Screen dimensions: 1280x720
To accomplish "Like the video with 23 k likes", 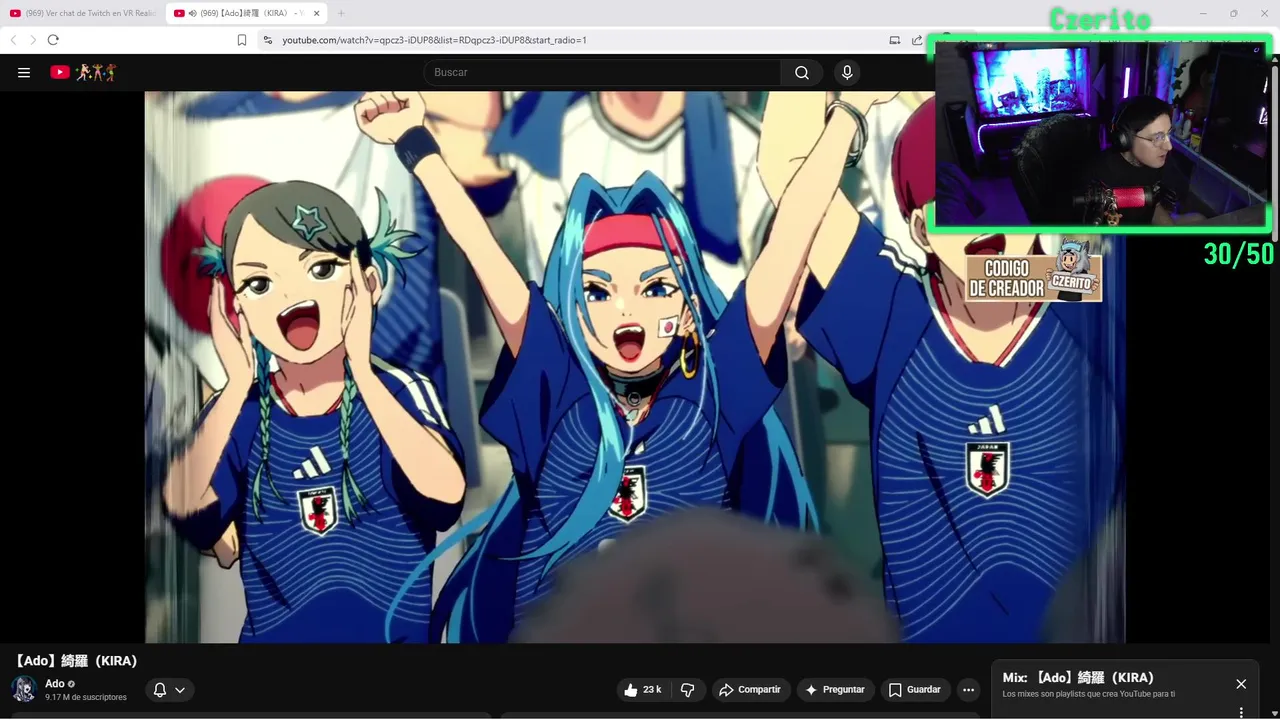I will (642, 690).
